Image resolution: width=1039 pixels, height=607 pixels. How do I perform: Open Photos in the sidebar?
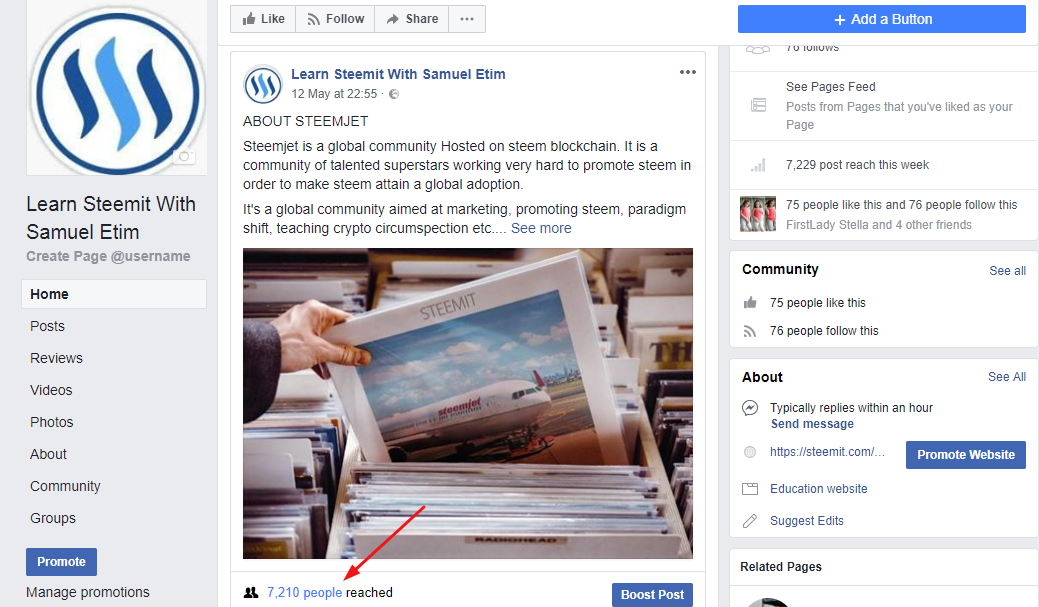[52, 422]
